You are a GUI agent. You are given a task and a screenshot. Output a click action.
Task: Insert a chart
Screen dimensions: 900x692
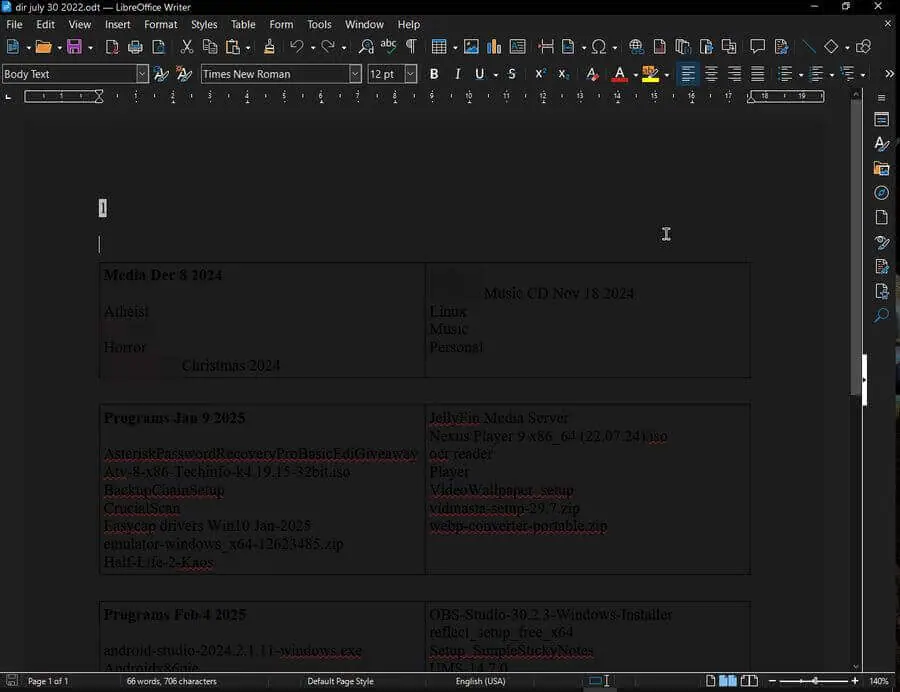tap(494, 47)
